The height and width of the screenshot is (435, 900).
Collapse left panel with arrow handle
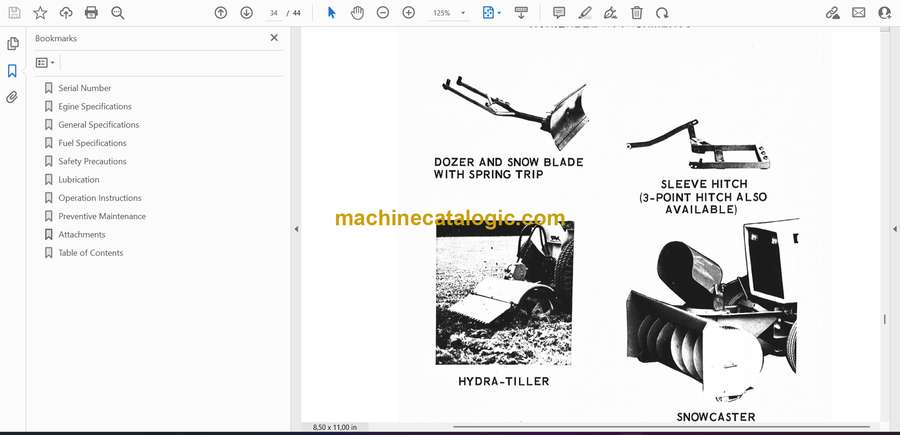[296, 229]
